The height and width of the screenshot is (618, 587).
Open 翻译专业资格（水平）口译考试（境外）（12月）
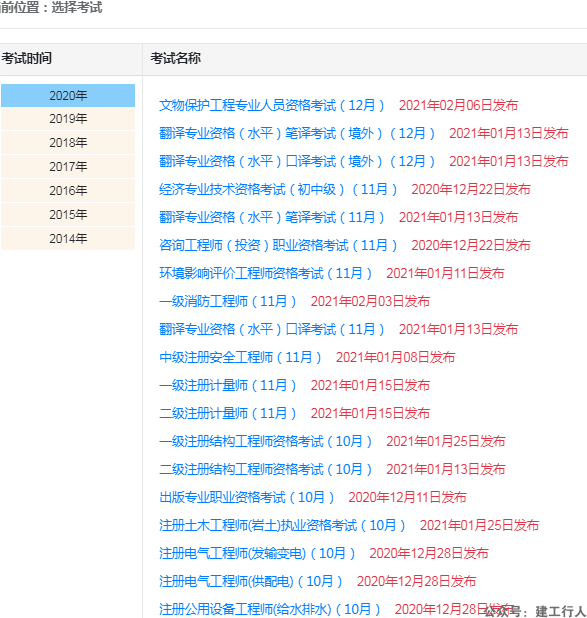coord(297,161)
